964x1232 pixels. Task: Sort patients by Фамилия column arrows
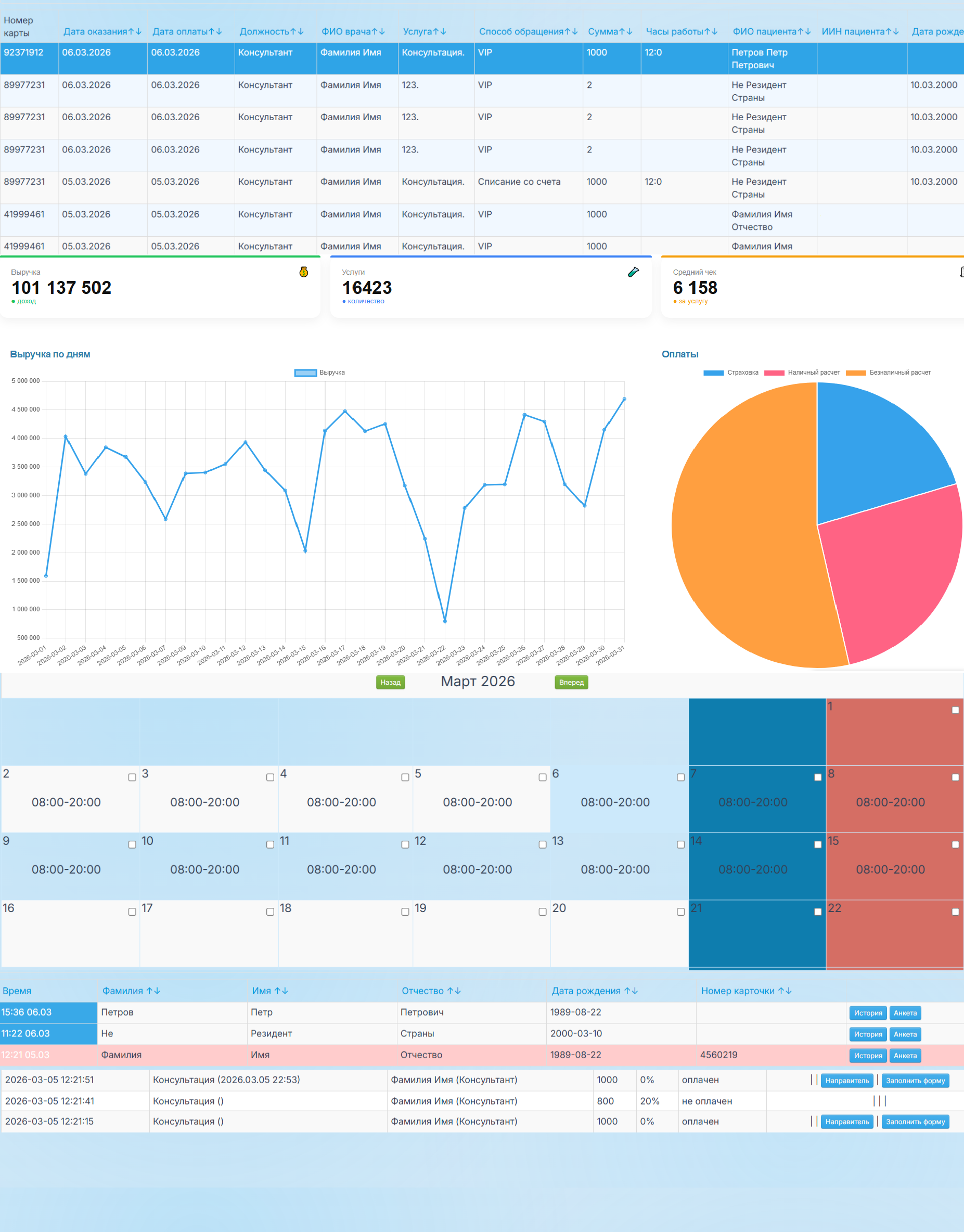[x=153, y=991]
